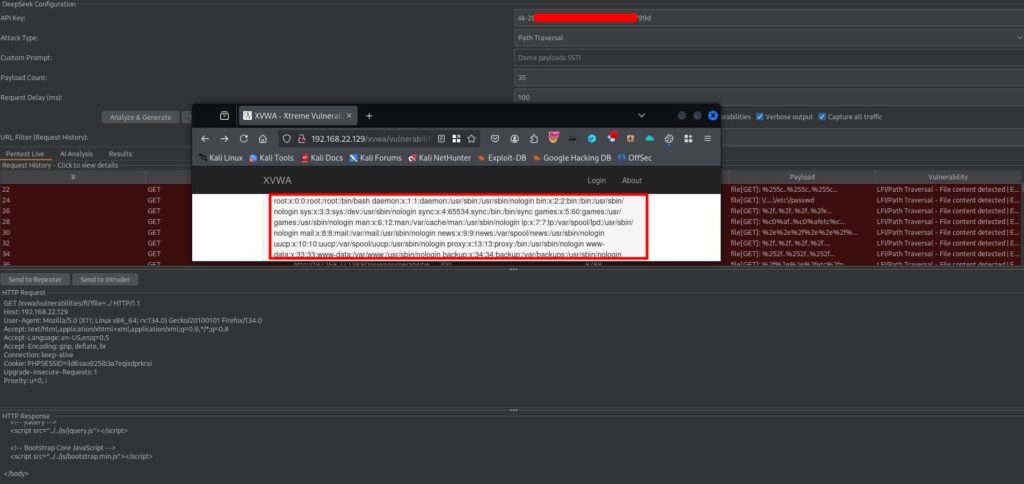This screenshot has height=484, width=1024.
Task: Select request history row 34
Action: [x=511, y=253]
